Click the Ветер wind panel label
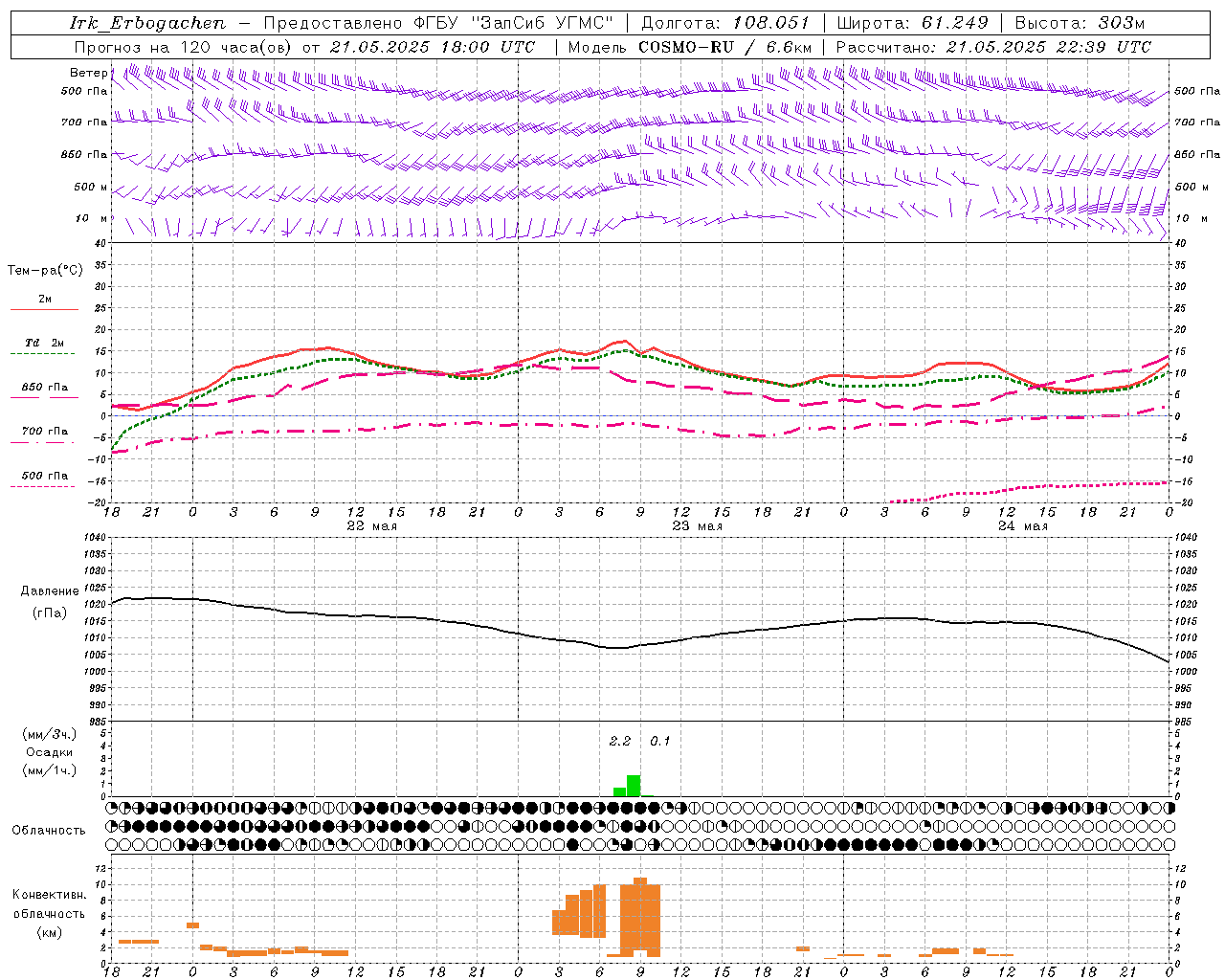 point(88,73)
